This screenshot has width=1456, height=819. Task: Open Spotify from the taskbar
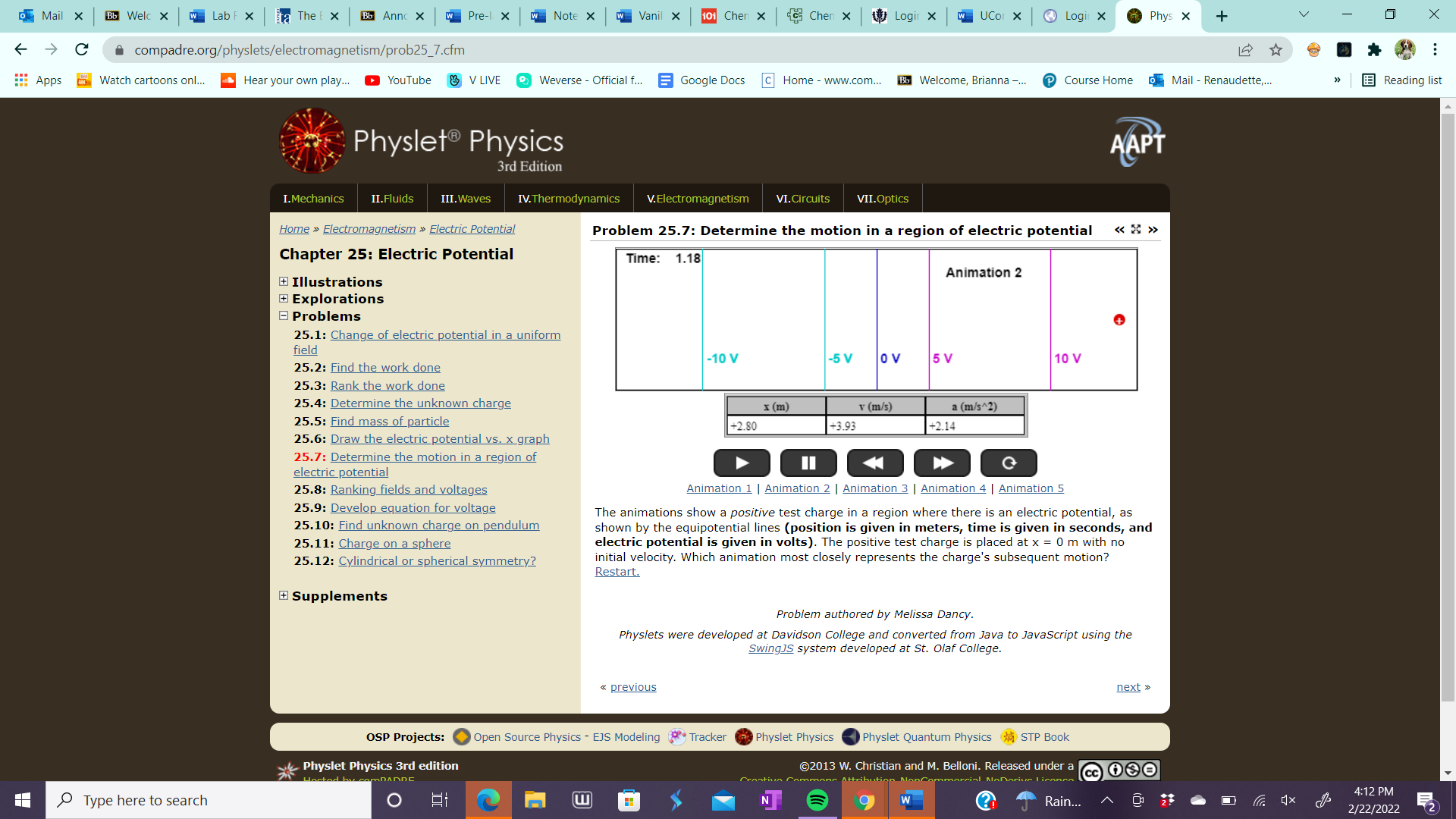[817, 800]
